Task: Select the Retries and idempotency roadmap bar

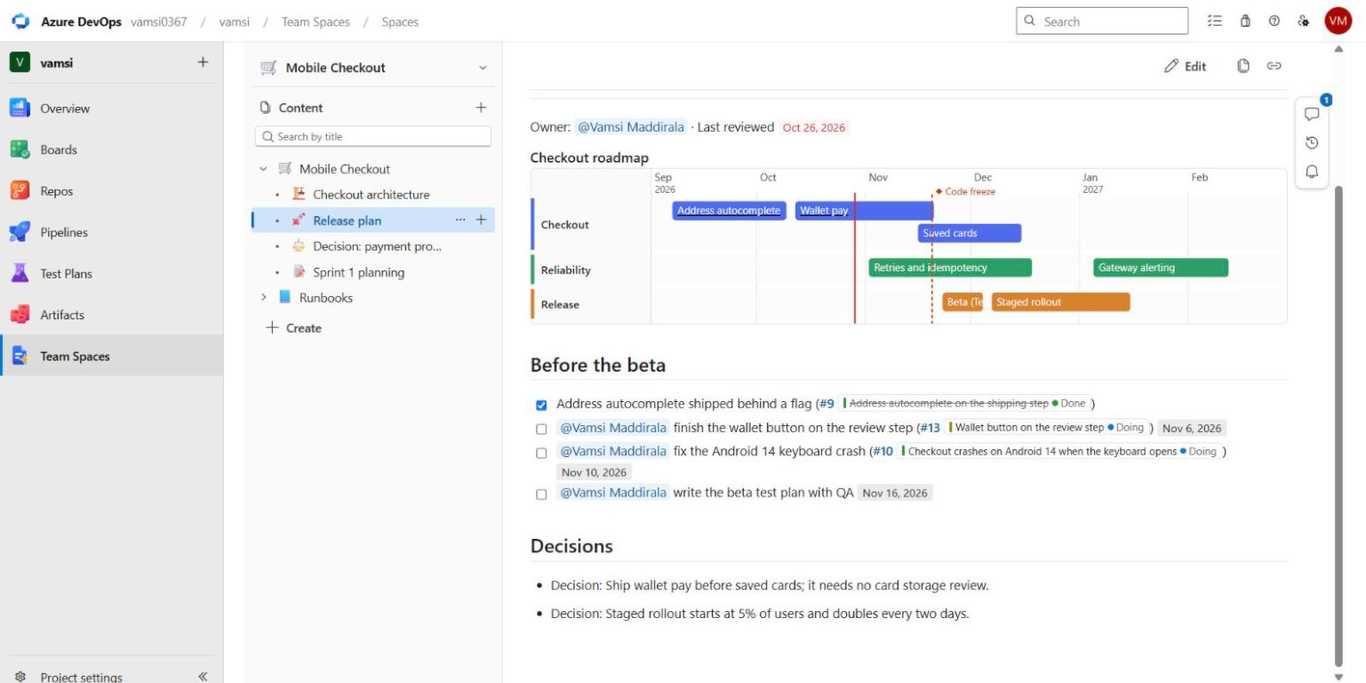Action: point(950,268)
